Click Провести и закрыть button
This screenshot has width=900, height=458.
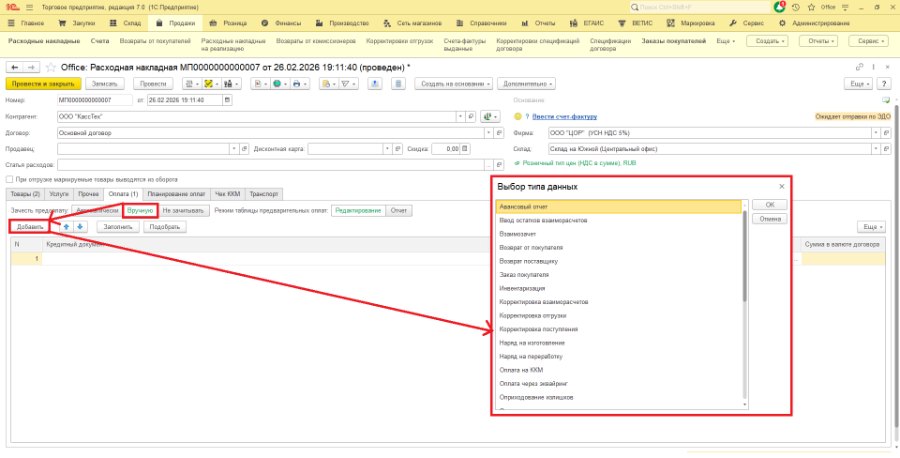click(43, 84)
